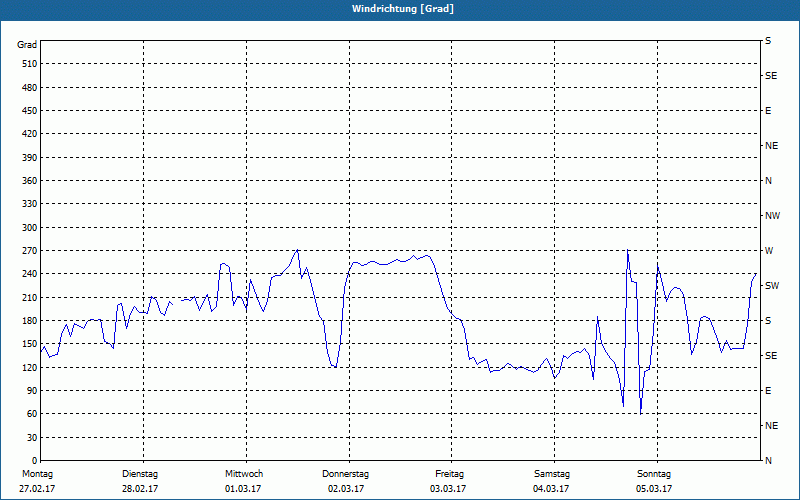Screen dimensions: 800x500
Task: Click the 390 y-axis value
Action: (30, 157)
